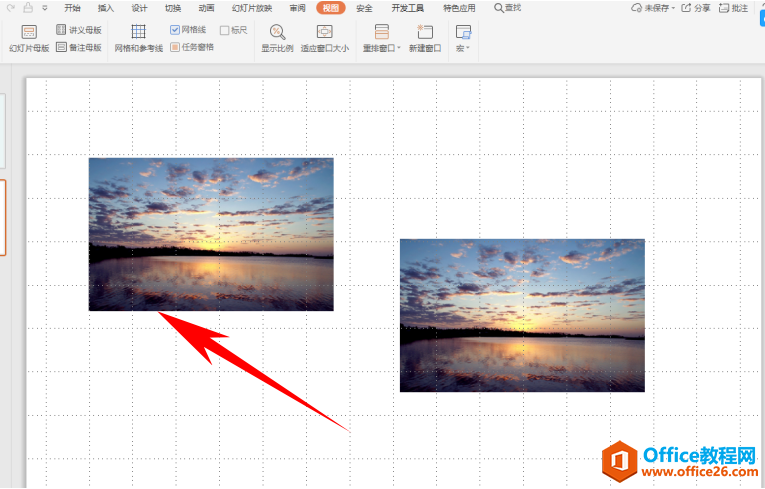Uncheck the 网格线 gridlines checkbox
The width and height of the screenshot is (765, 489).
pyautogui.click(x=175, y=30)
